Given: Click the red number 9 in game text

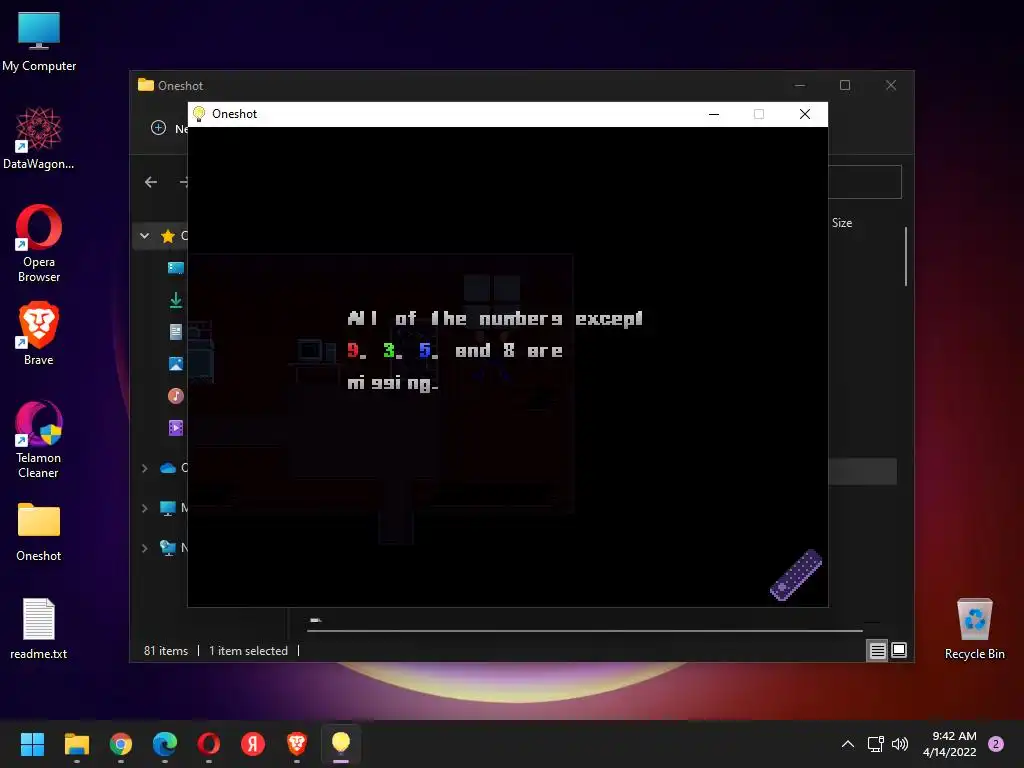Looking at the screenshot, I should [x=353, y=350].
